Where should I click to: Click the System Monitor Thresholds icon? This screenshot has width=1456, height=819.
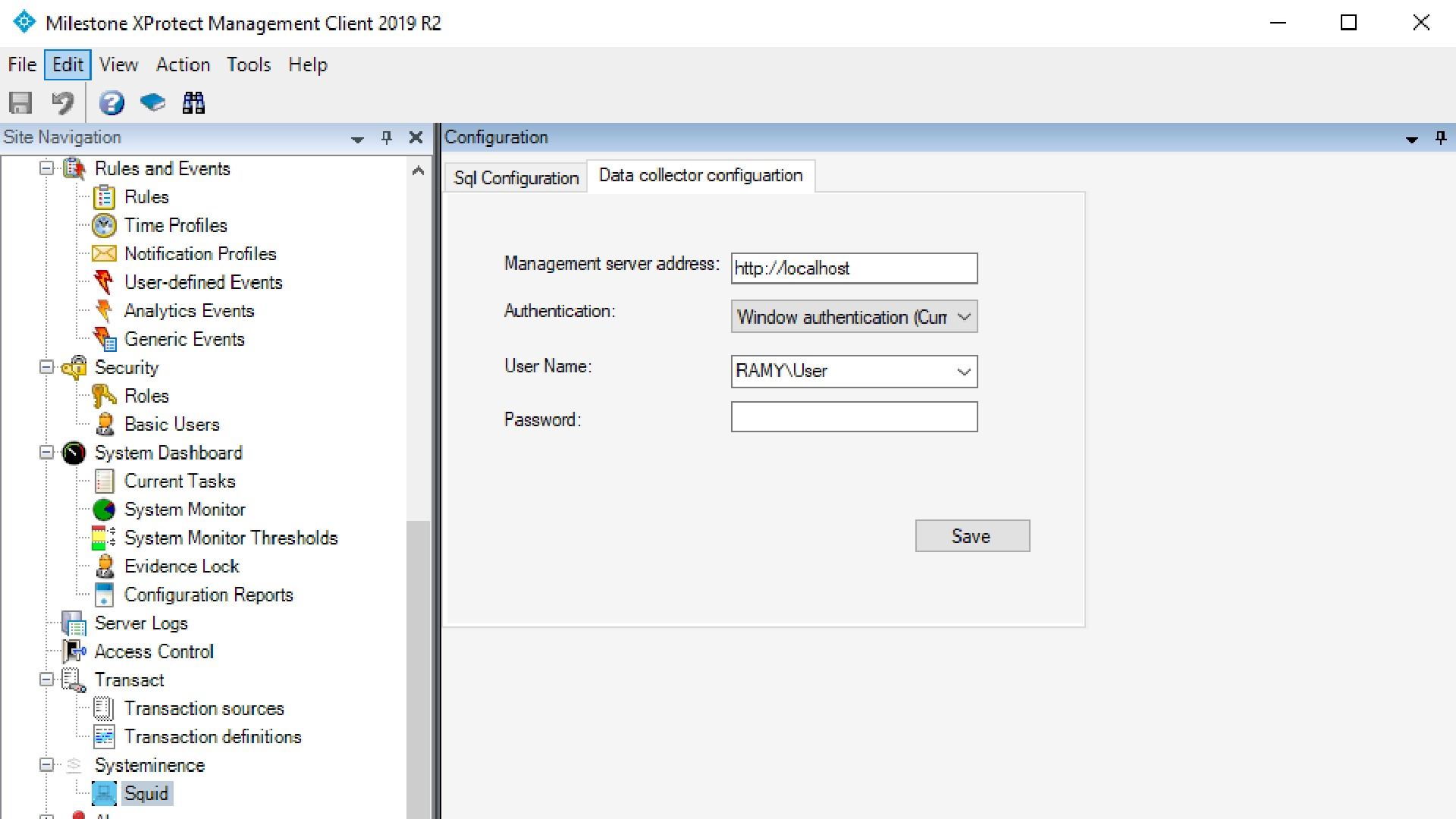point(104,538)
